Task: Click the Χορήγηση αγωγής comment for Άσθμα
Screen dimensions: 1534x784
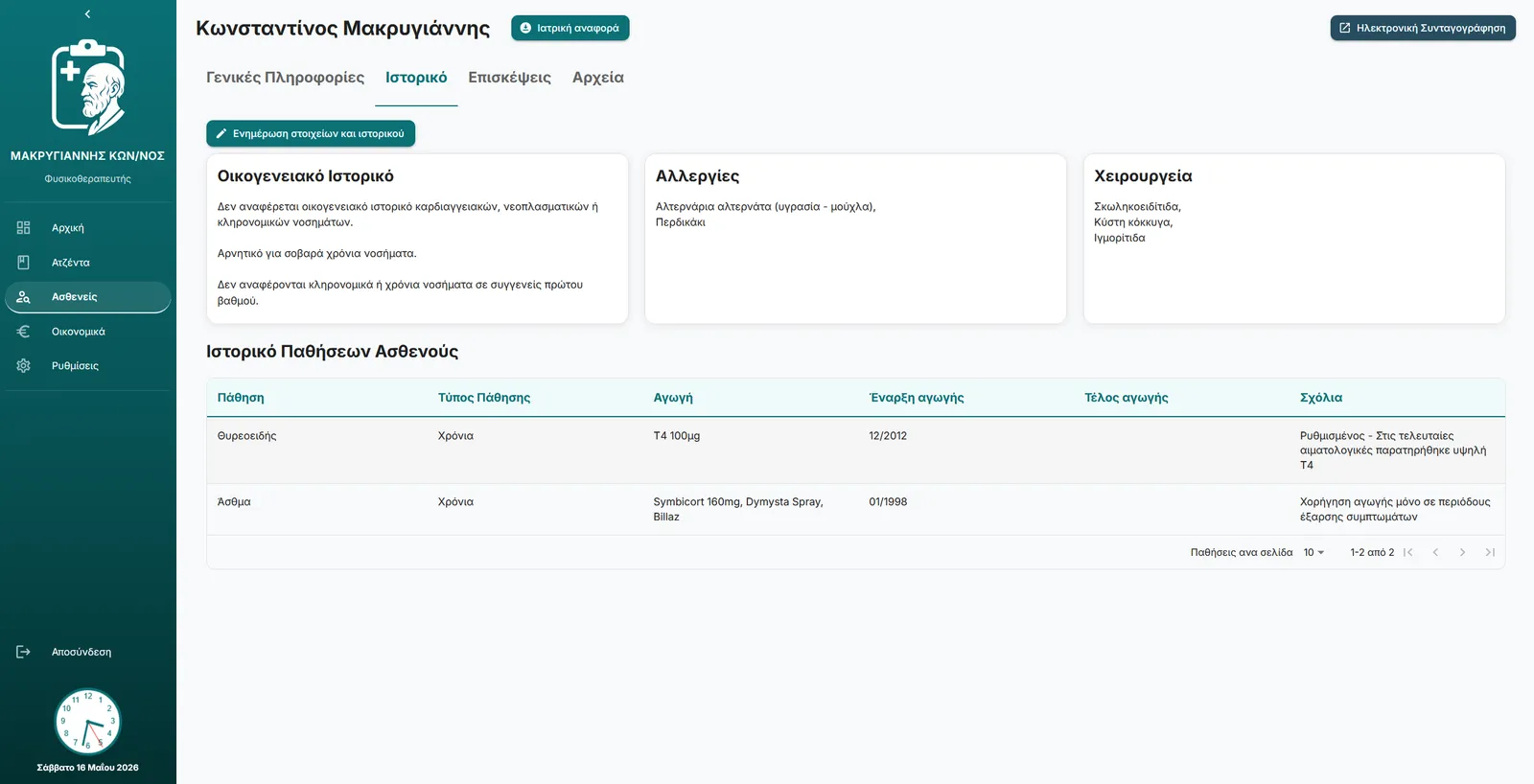Action: click(1395, 509)
